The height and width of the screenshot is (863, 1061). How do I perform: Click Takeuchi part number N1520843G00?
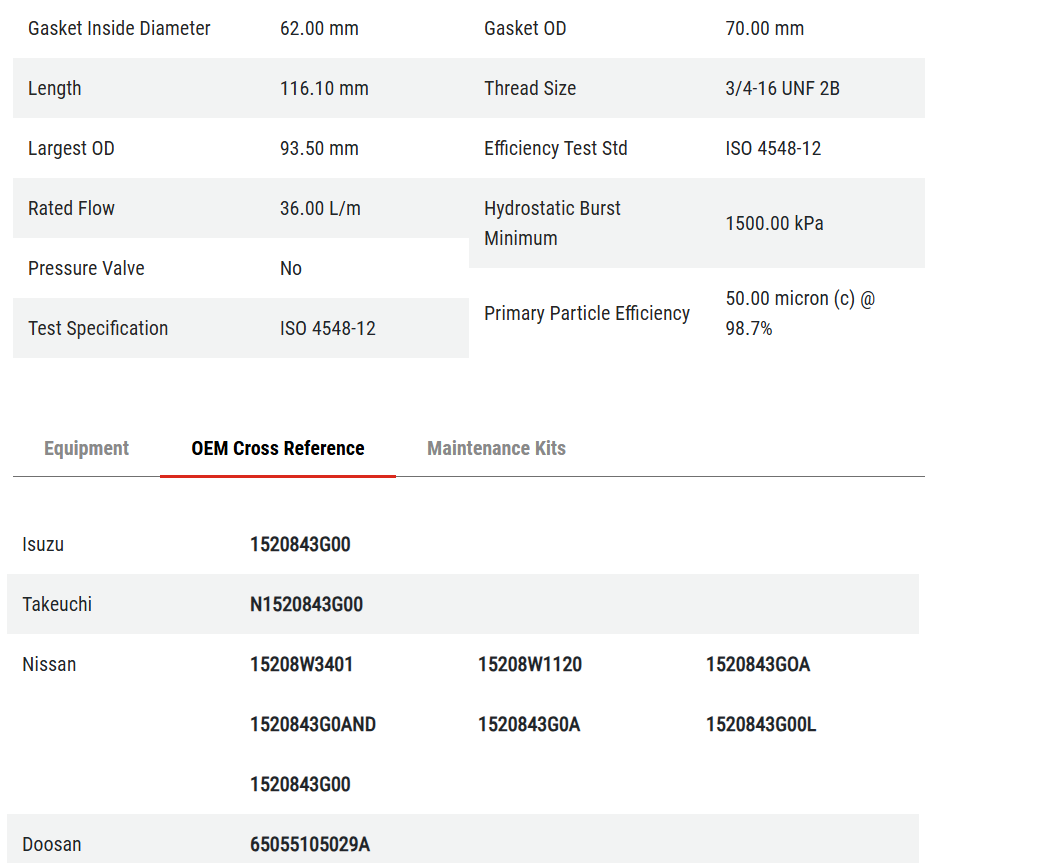307,604
